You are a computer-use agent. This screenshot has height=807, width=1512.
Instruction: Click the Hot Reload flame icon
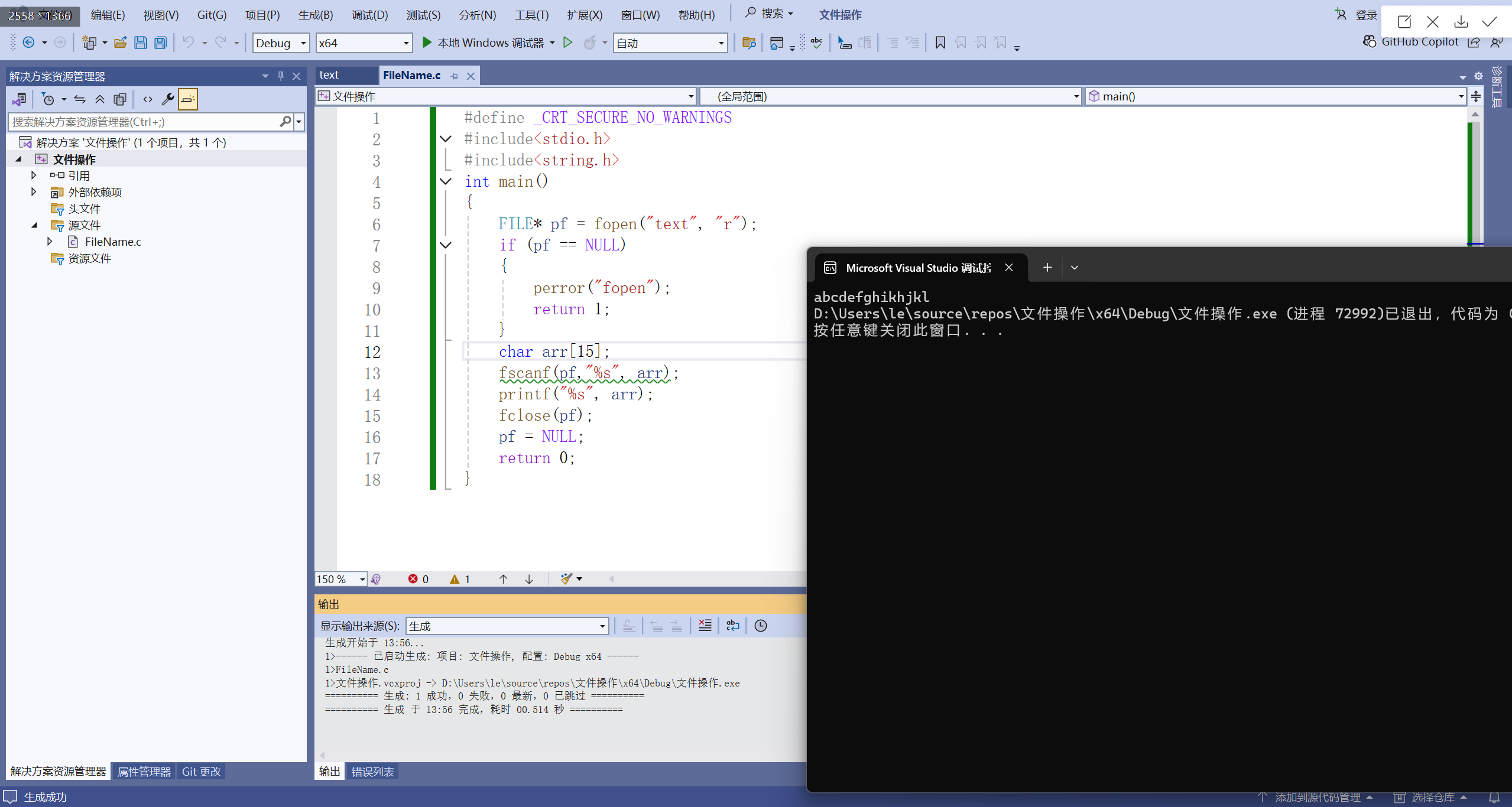click(589, 43)
